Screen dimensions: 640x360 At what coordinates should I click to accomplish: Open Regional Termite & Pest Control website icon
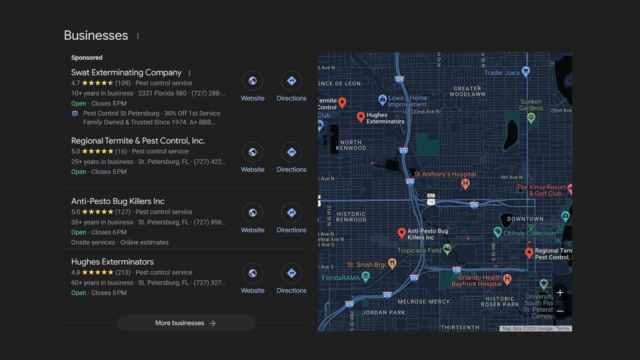click(253, 152)
